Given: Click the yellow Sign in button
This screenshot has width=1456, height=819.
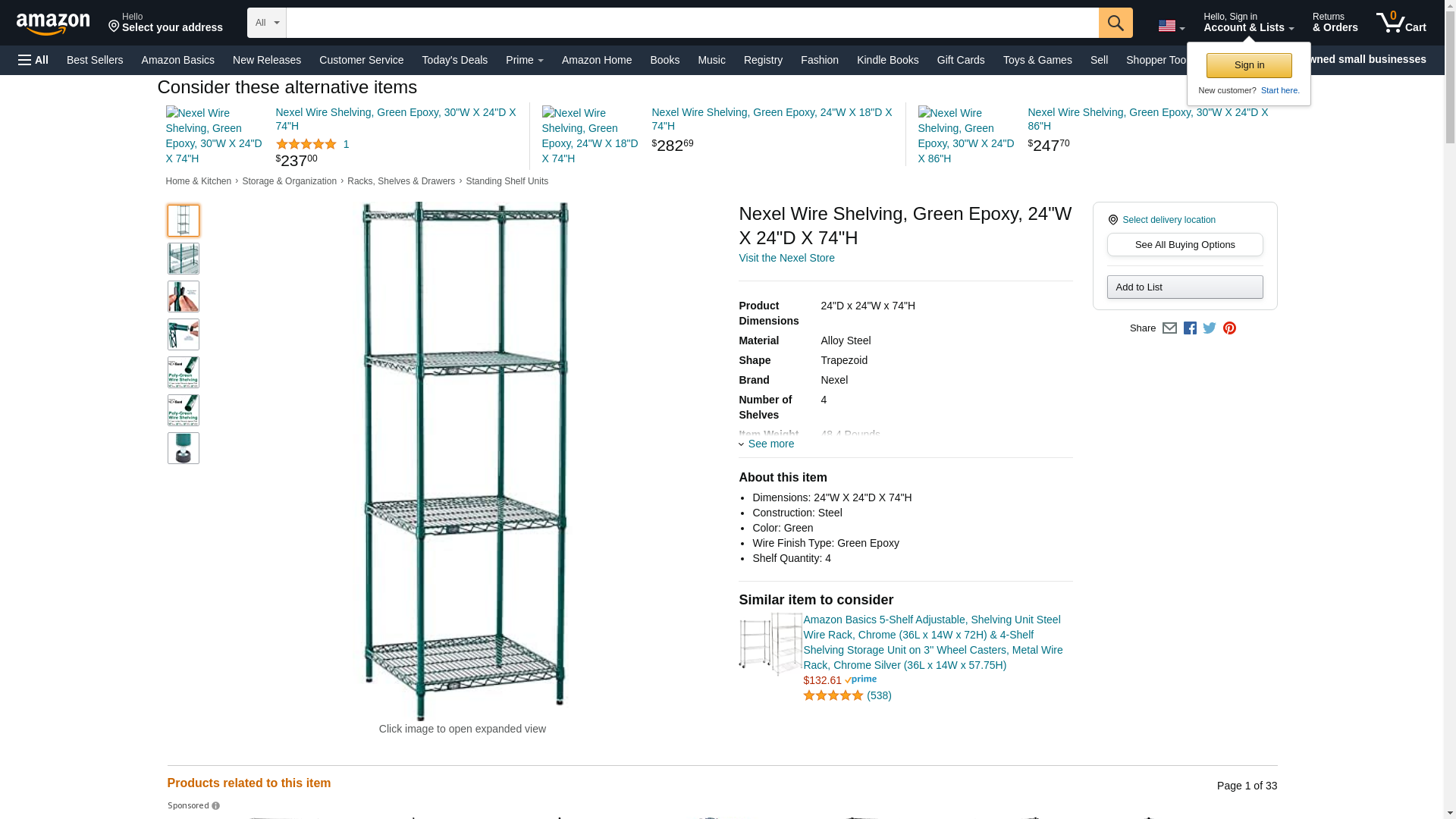Looking at the screenshot, I should pos(1249,65).
